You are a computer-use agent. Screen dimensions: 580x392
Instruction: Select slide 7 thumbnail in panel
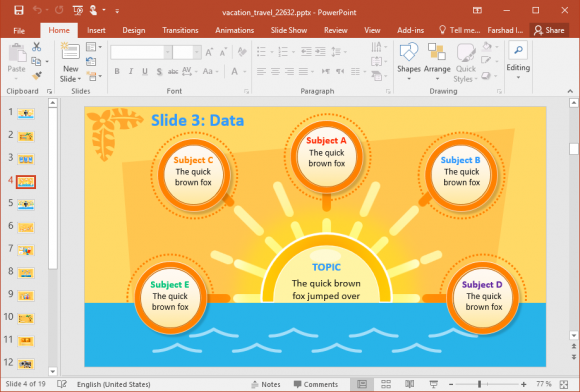pyautogui.click(x=26, y=250)
